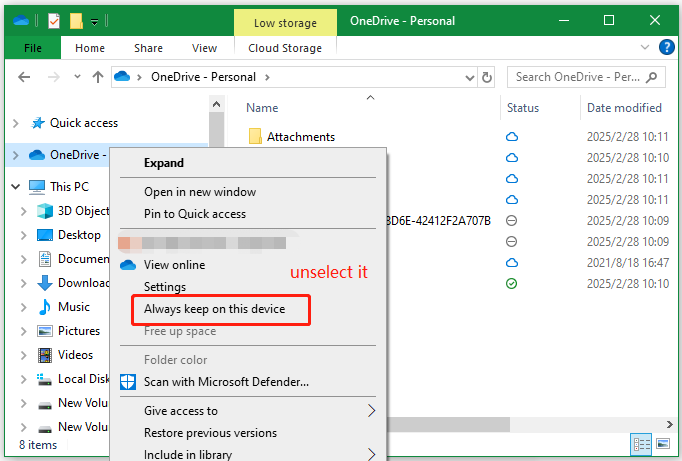Select This PC in navigation pane

(69, 187)
